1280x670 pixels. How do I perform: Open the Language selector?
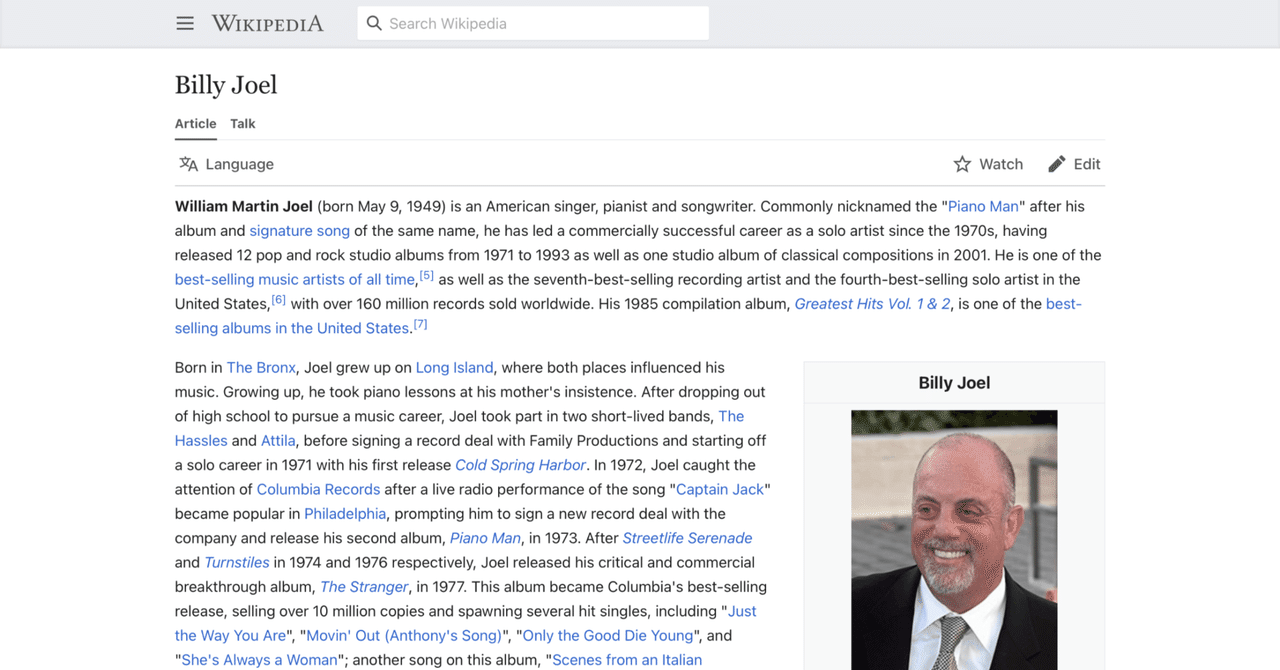click(x=226, y=164)
